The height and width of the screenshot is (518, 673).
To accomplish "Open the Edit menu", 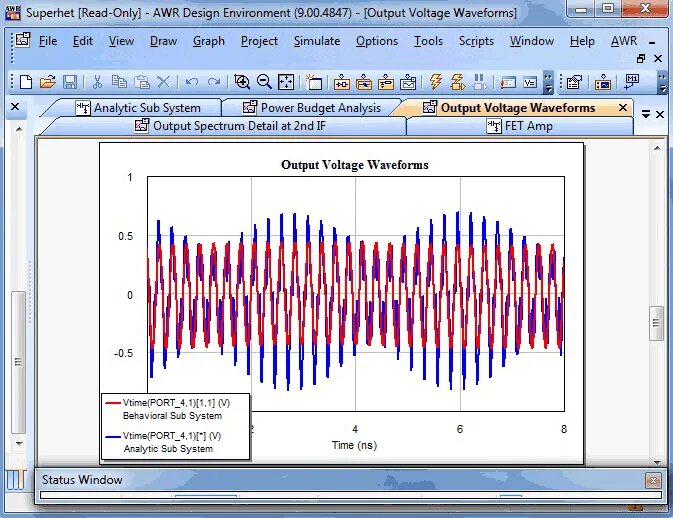I will tap(82, 41).
